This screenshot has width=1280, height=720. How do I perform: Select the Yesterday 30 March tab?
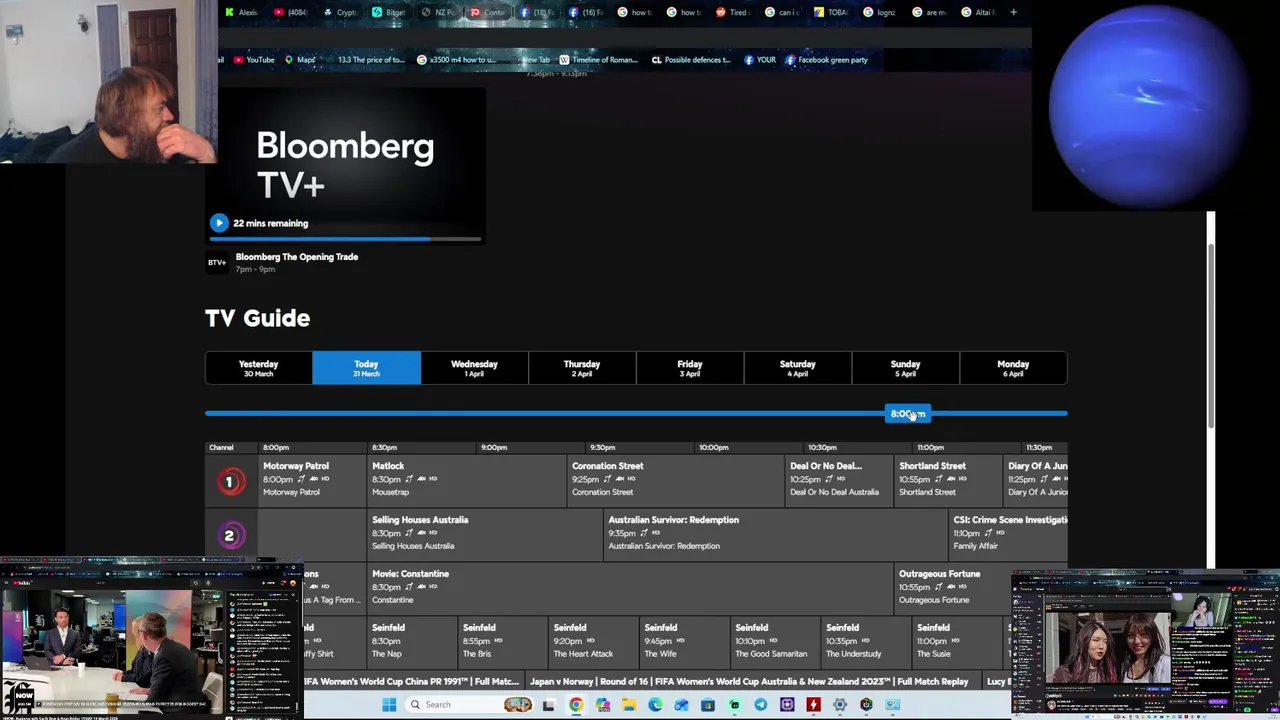pos(258,368)
